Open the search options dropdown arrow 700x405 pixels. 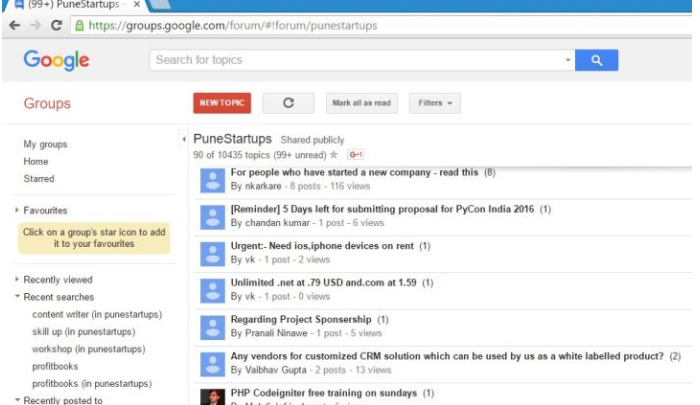tap(568, 60)
